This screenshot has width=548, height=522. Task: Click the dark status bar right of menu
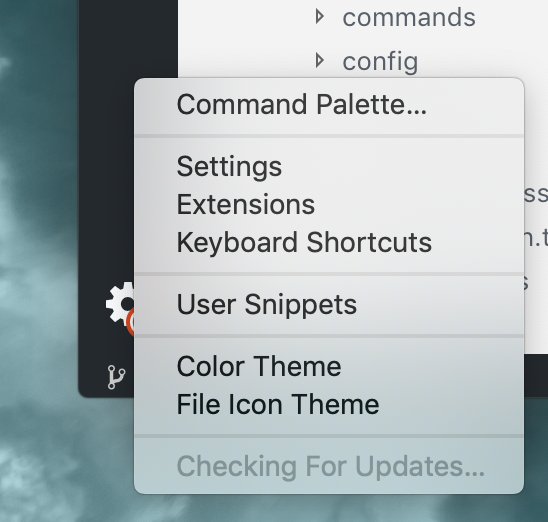[536, 376]
